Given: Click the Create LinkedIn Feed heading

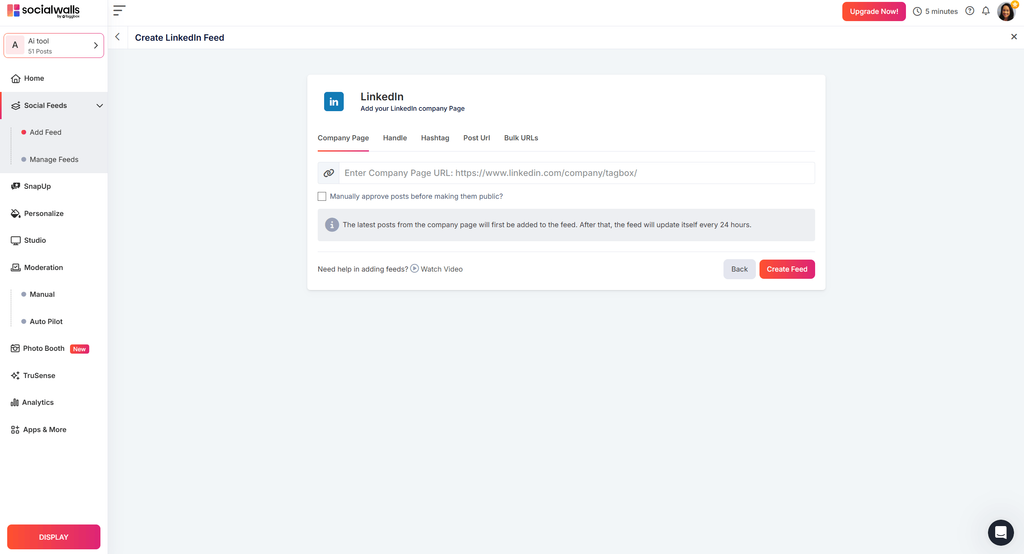Looking at the screenshot, I should (x=180, y=38).
